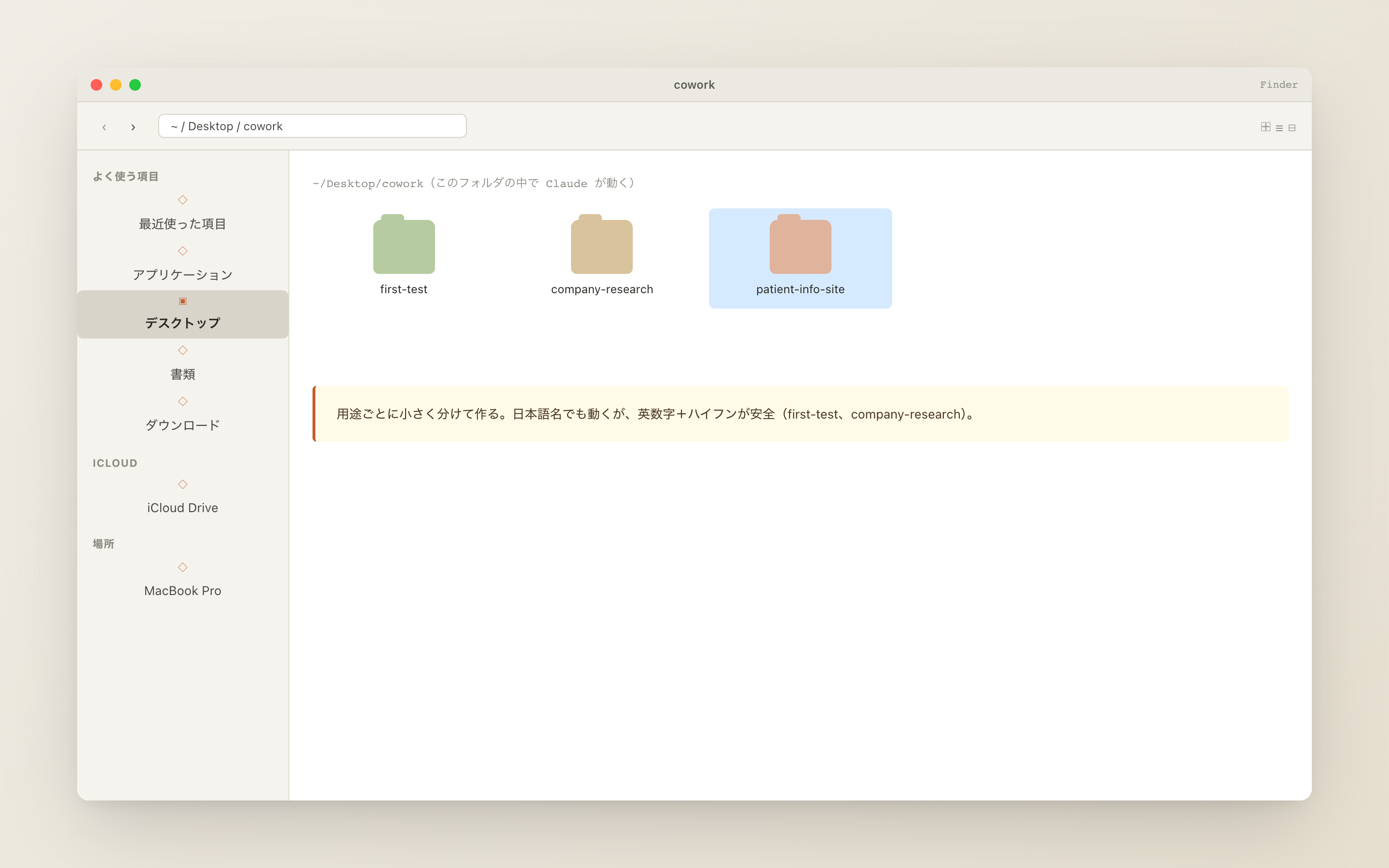
Task: Click the path field ~ / Desktop / cowork
Action: tap(312, 126)
